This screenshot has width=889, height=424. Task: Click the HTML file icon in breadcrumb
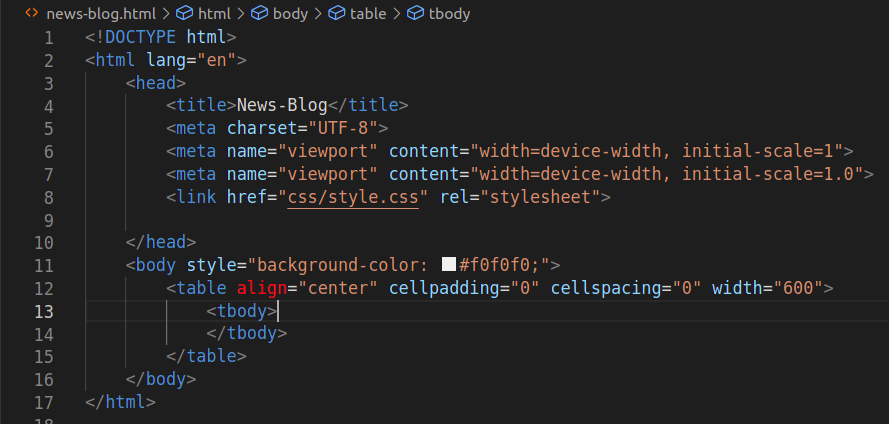32,12
